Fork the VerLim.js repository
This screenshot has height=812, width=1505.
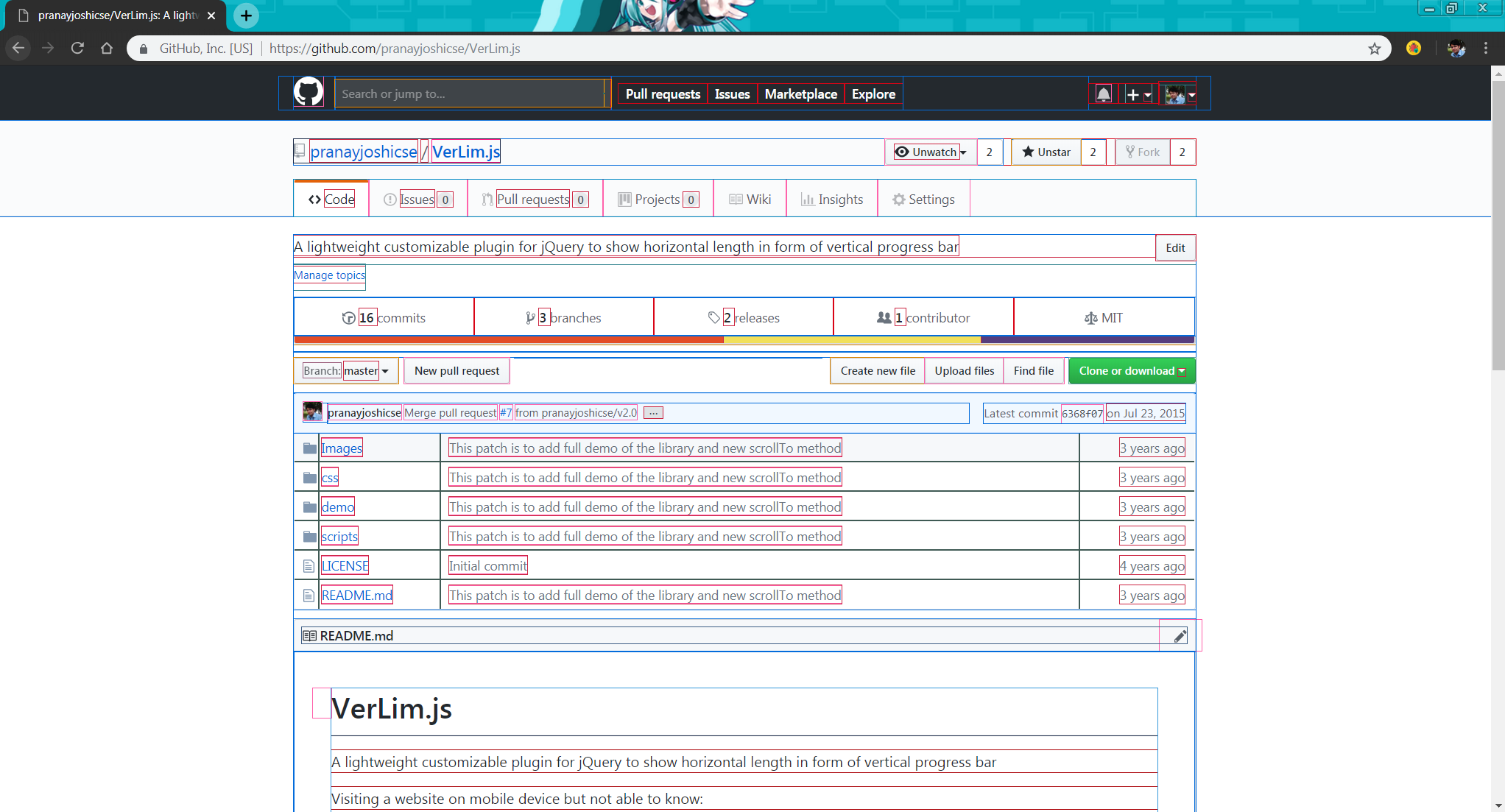click(1143, 152)
